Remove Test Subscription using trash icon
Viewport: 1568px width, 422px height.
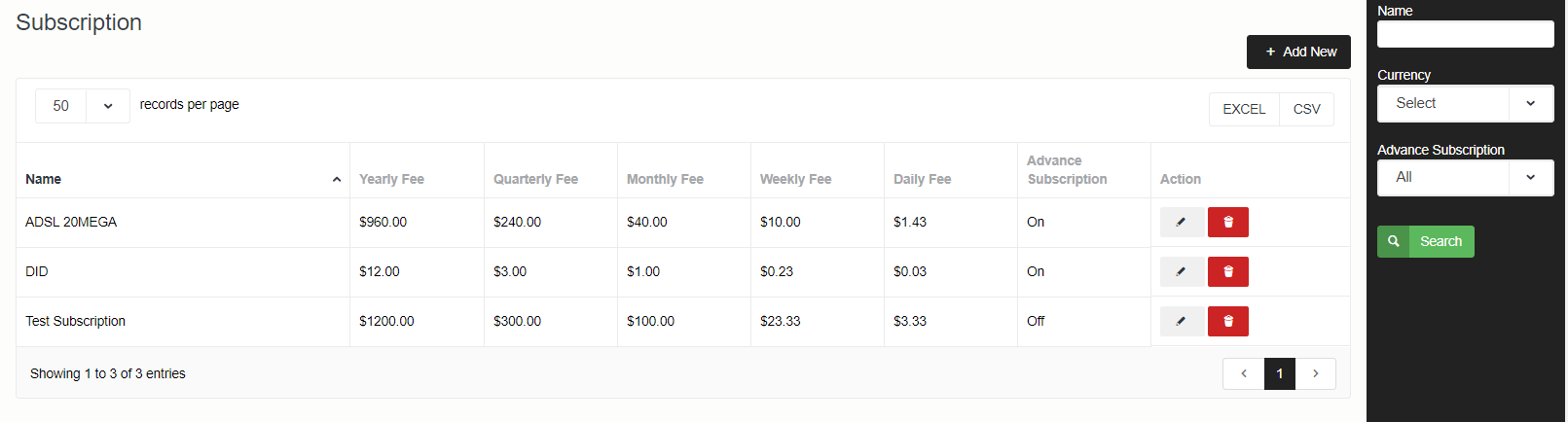tap(1227, 321)
